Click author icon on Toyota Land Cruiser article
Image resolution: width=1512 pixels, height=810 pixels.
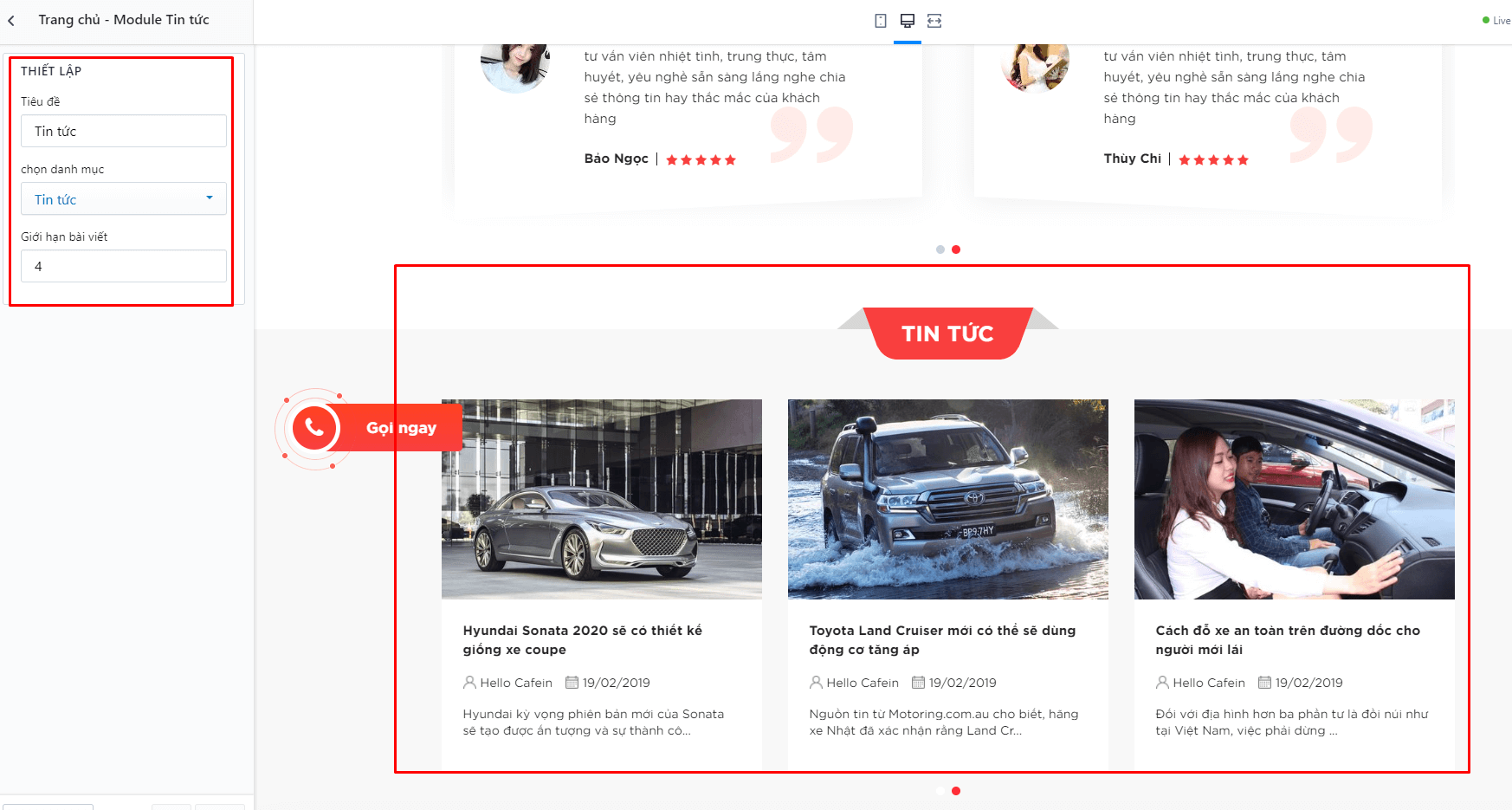pyautogui.click(x=817, y=683)
